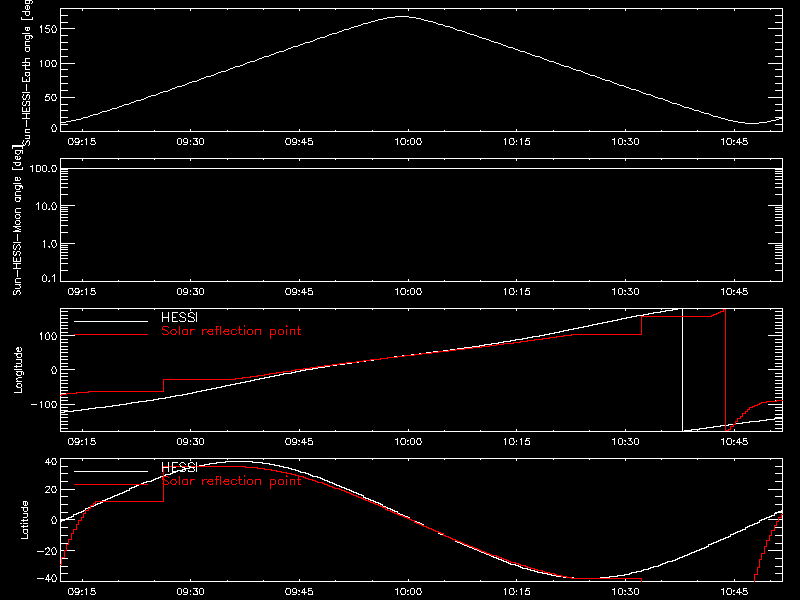The image size is (800, 600).
Task: Click 10:30 time label under Latitude plot
Action: pyautogui.click(x=626, y=591)
